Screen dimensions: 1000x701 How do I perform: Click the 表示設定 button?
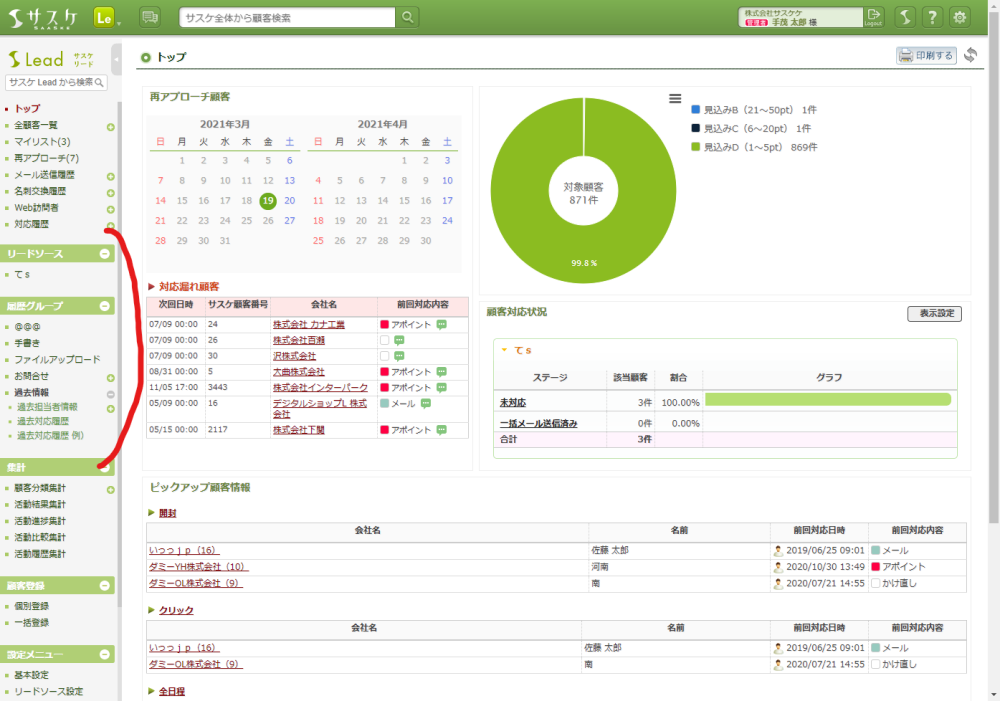(934, 314)
